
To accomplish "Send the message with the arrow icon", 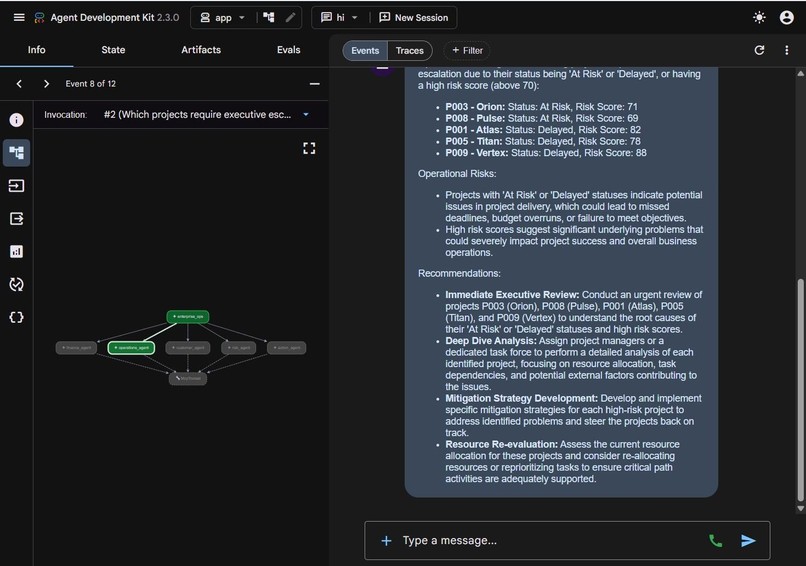I will [748, 540].
